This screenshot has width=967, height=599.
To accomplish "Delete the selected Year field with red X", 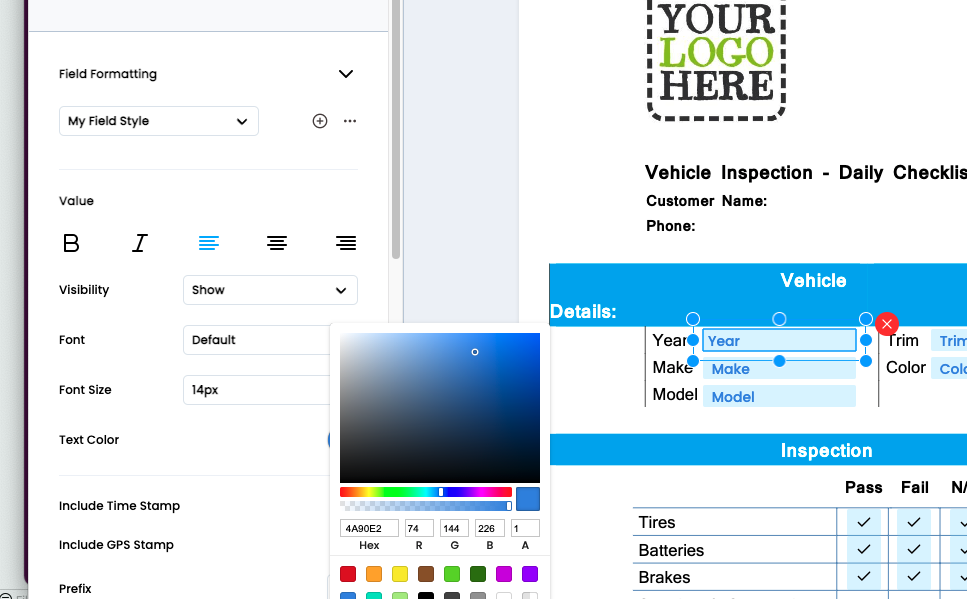I will [x=887, y=323].
